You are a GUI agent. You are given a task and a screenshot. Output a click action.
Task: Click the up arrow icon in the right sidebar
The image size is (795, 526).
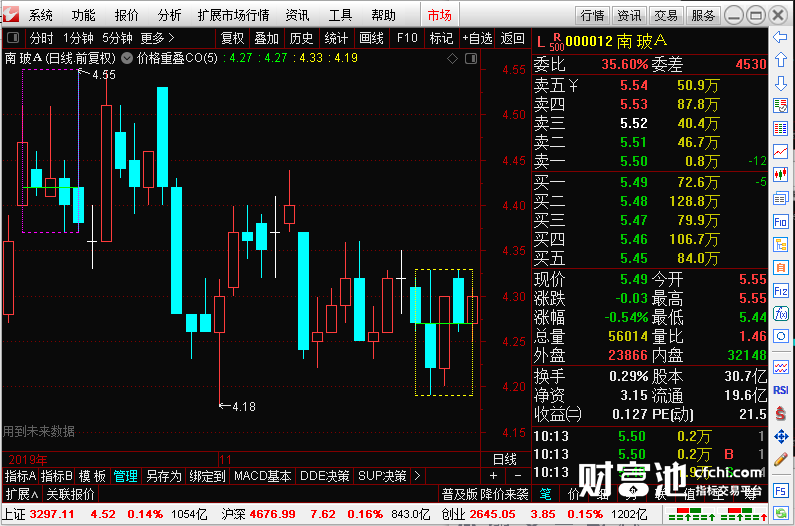[x=780, y=60]
